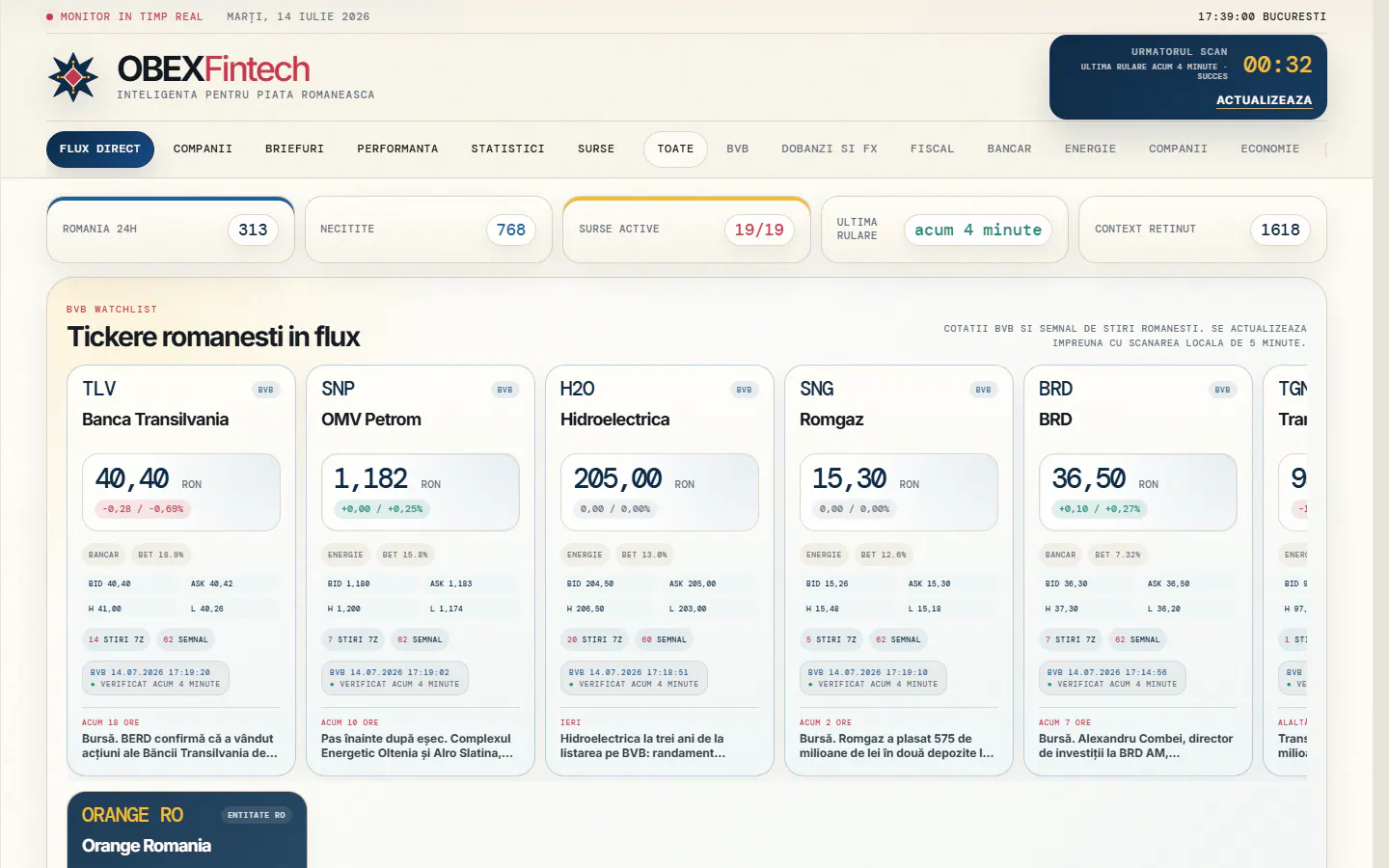Open the Orange Romania entity card

point(187,830)
